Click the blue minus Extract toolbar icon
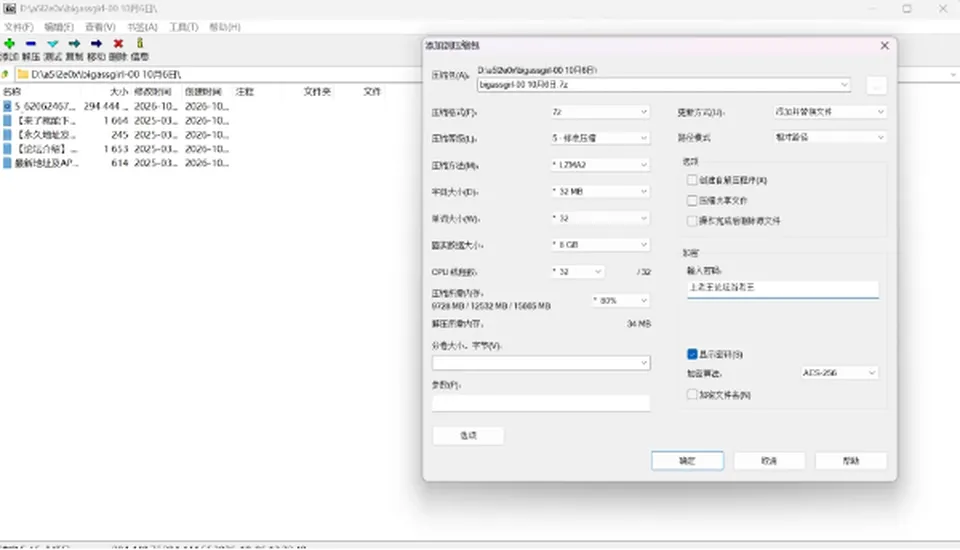The height and width of the screenshot is (550, 960). click(x=31, y=43)
